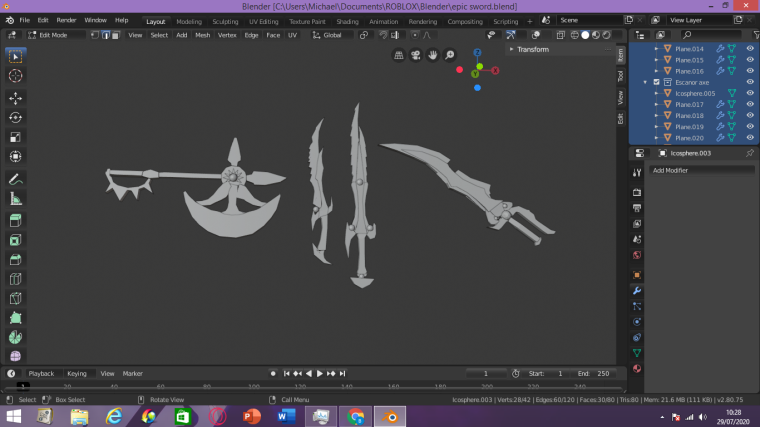Select the Extrude Region tool
760x427 pixels.
[x=15, y=221]
